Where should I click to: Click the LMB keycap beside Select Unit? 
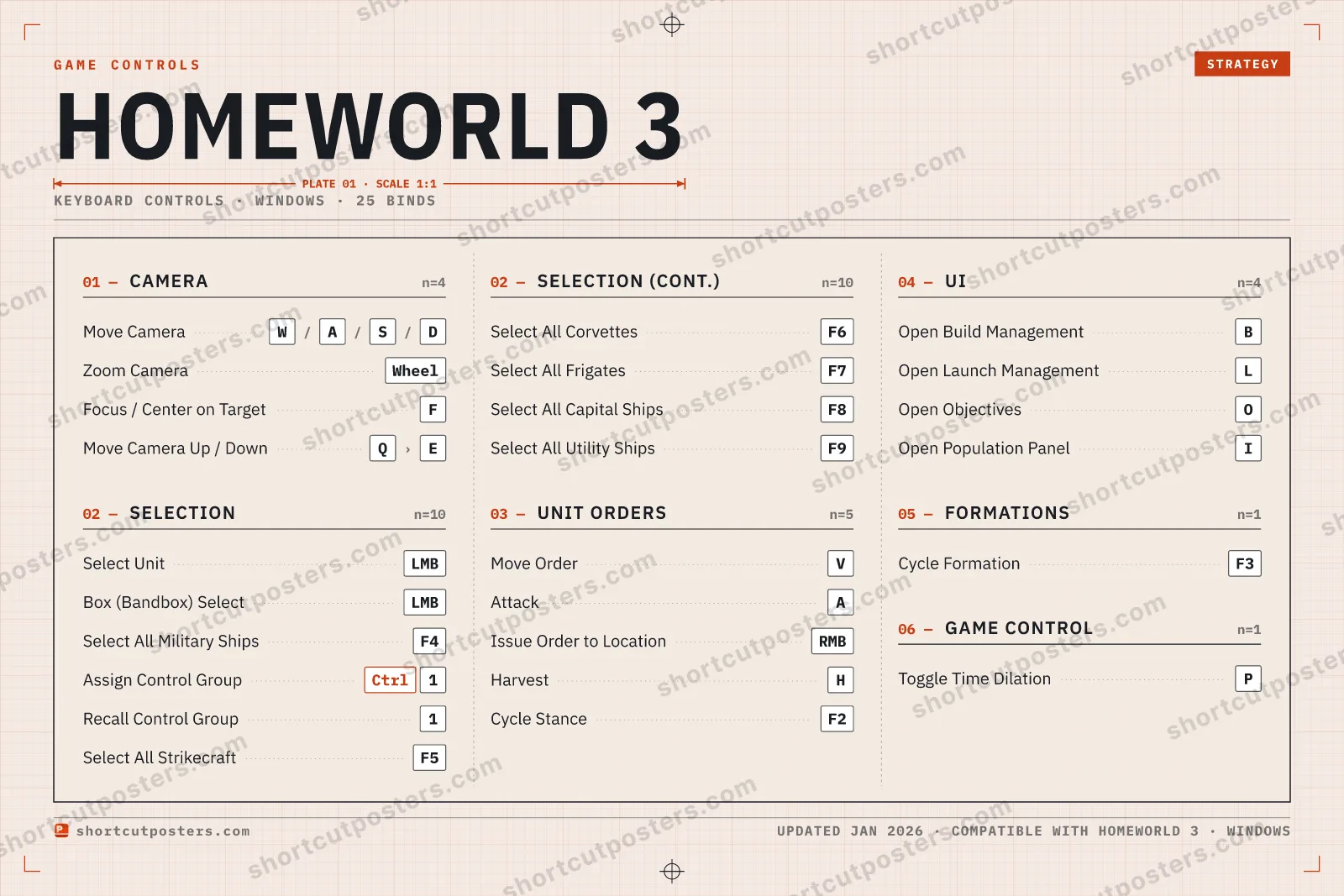coord(425,563)
